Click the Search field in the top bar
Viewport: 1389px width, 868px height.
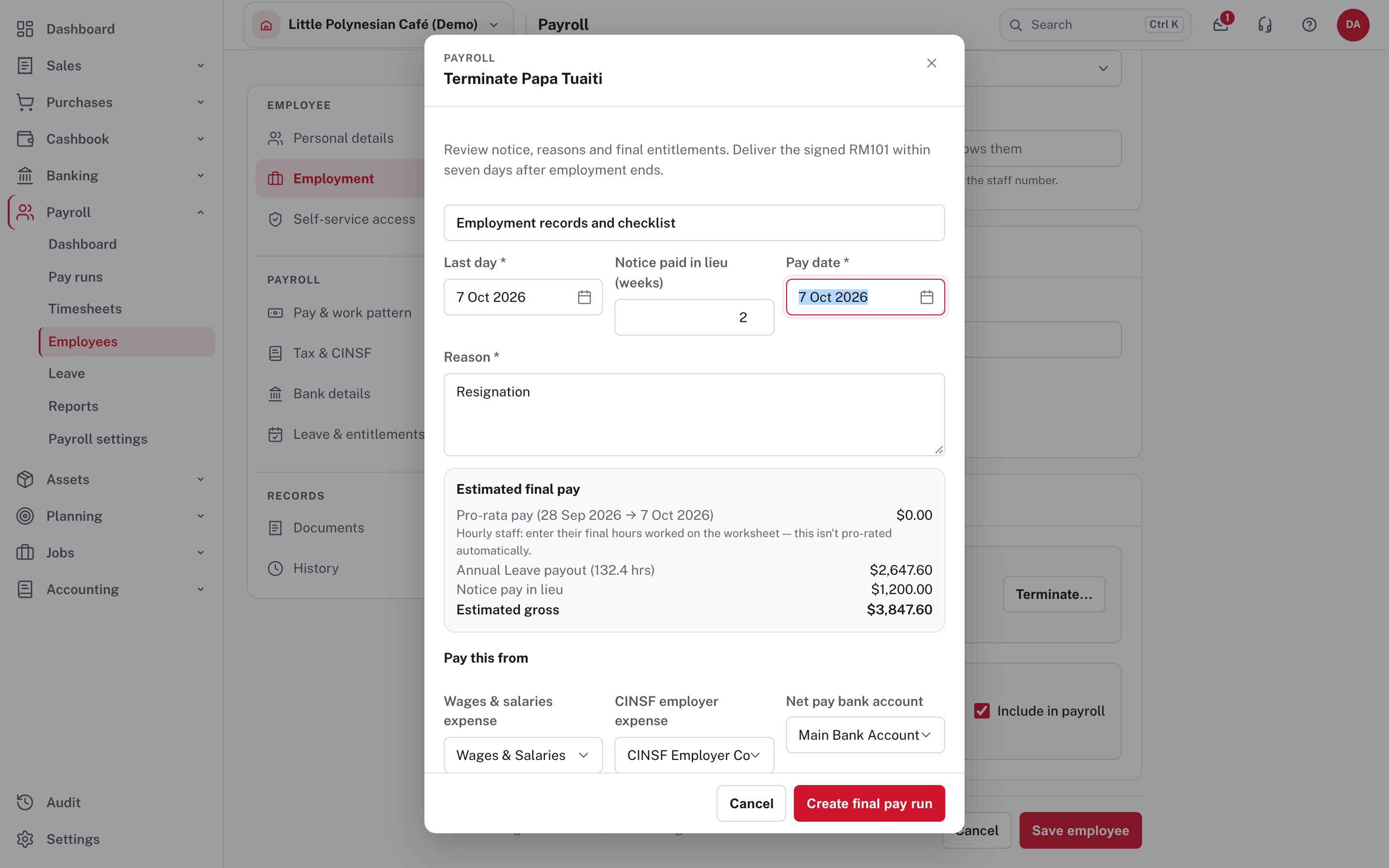pos(1095,25)
